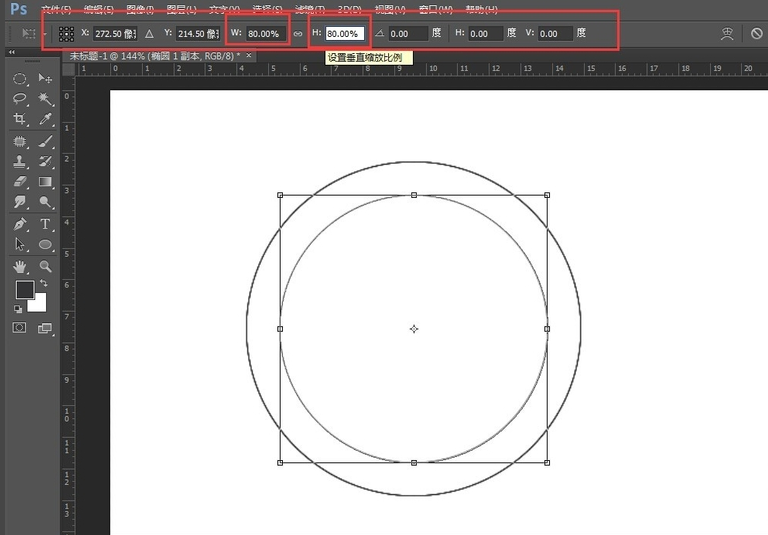Click the W width percentage field
768x535 pixels.
(x=264, y=33)
